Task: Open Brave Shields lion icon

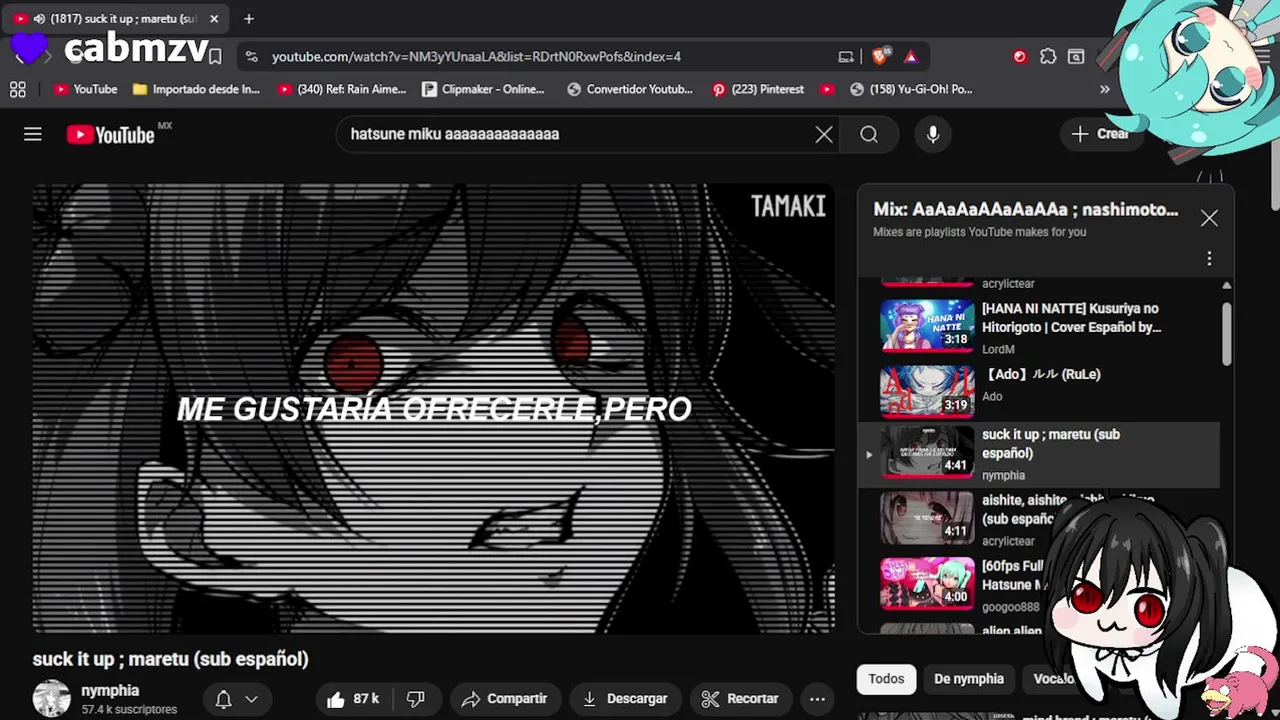Action: tap(881, 57)
